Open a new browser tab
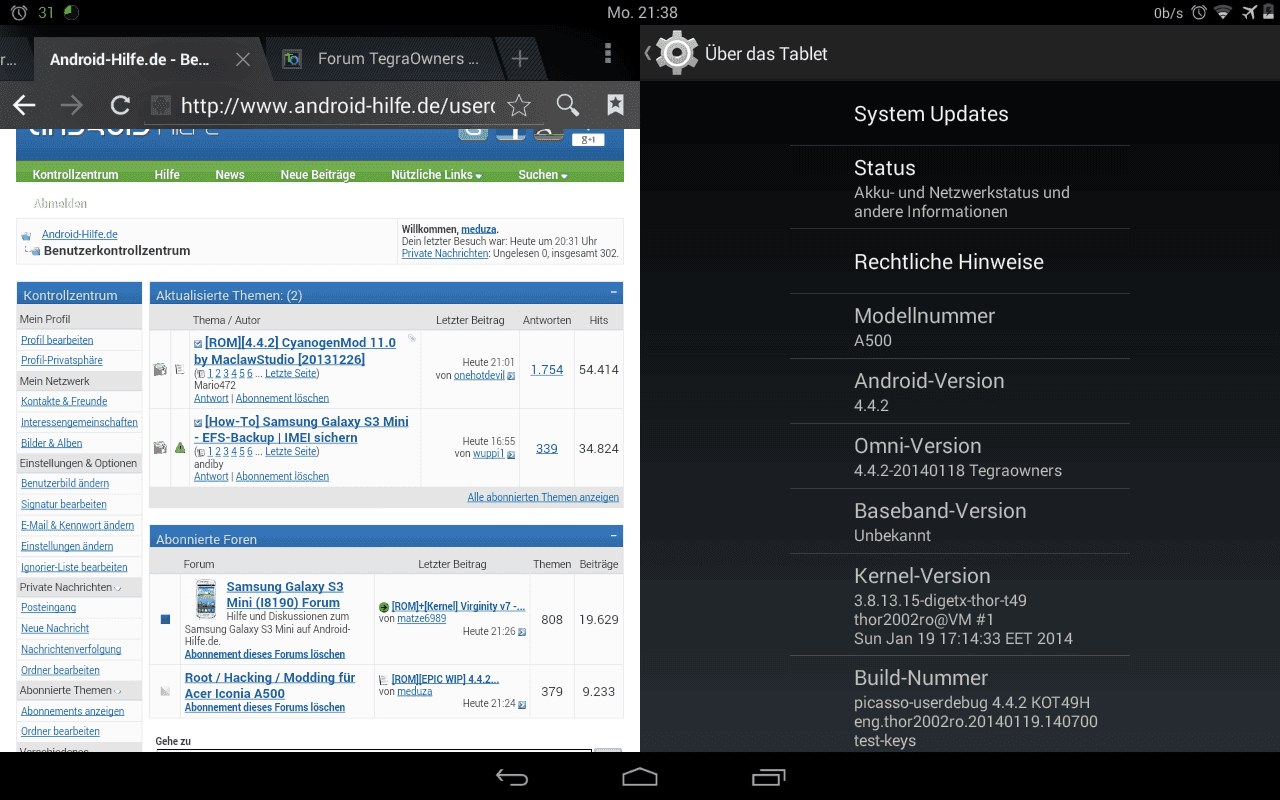This screenshot has width=1280, height=800. point(519,59)
